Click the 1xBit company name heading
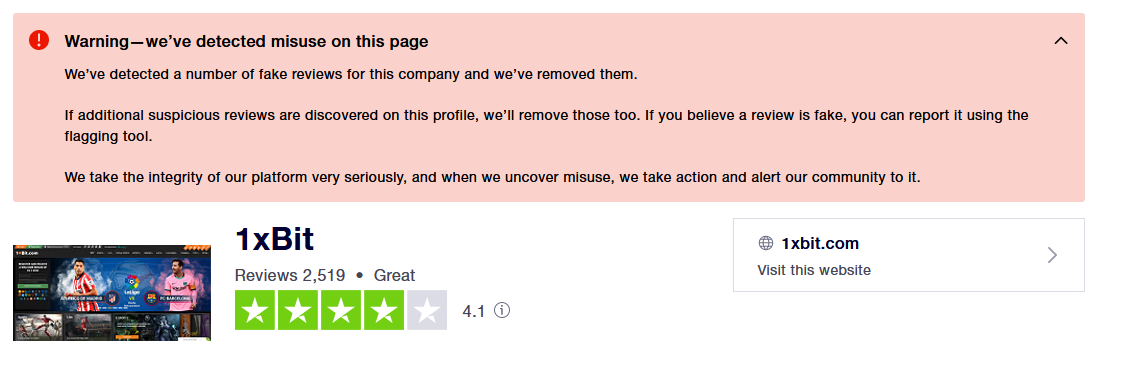Image resolution: width=1128 pixels, height=378 pixels. (x=275, y=239)
